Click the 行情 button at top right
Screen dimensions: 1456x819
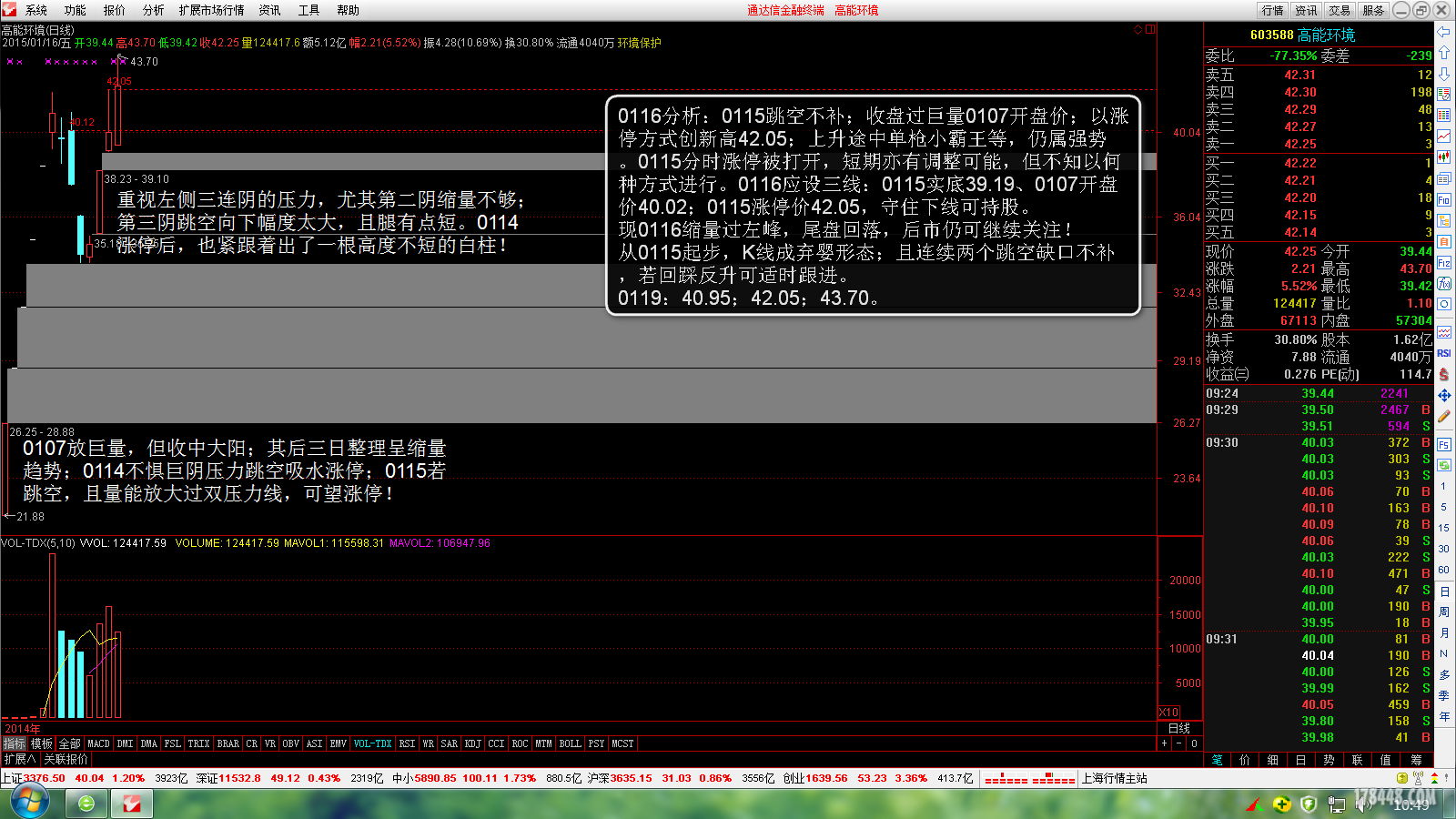tap(1272, 10)
